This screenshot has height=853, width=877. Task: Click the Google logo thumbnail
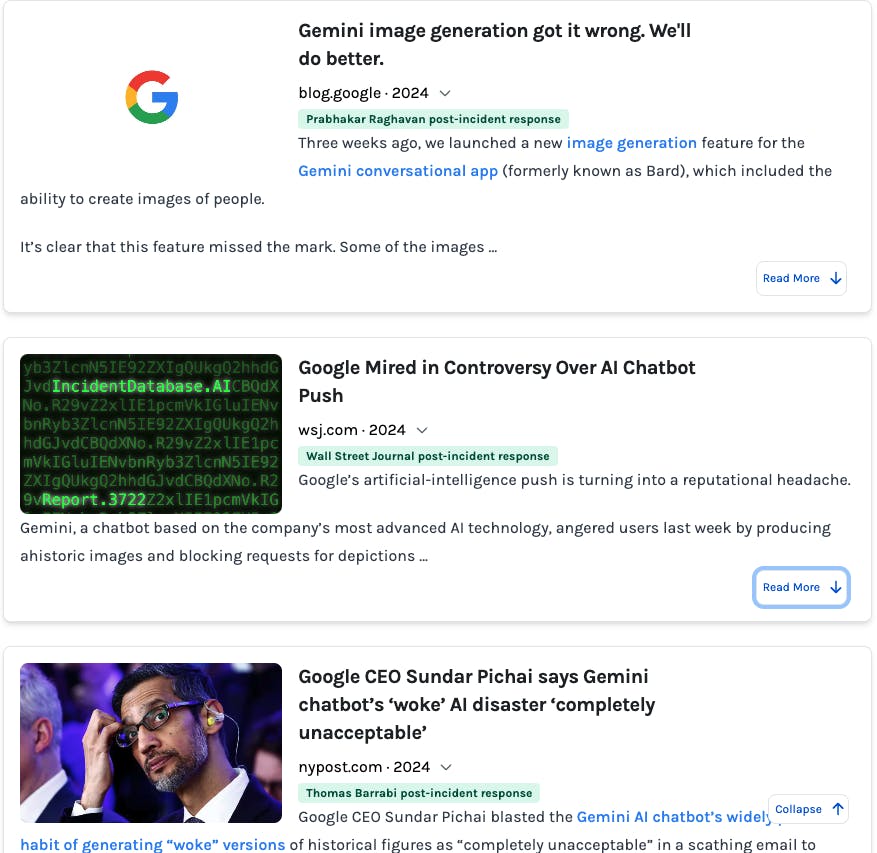pos(151,97)
